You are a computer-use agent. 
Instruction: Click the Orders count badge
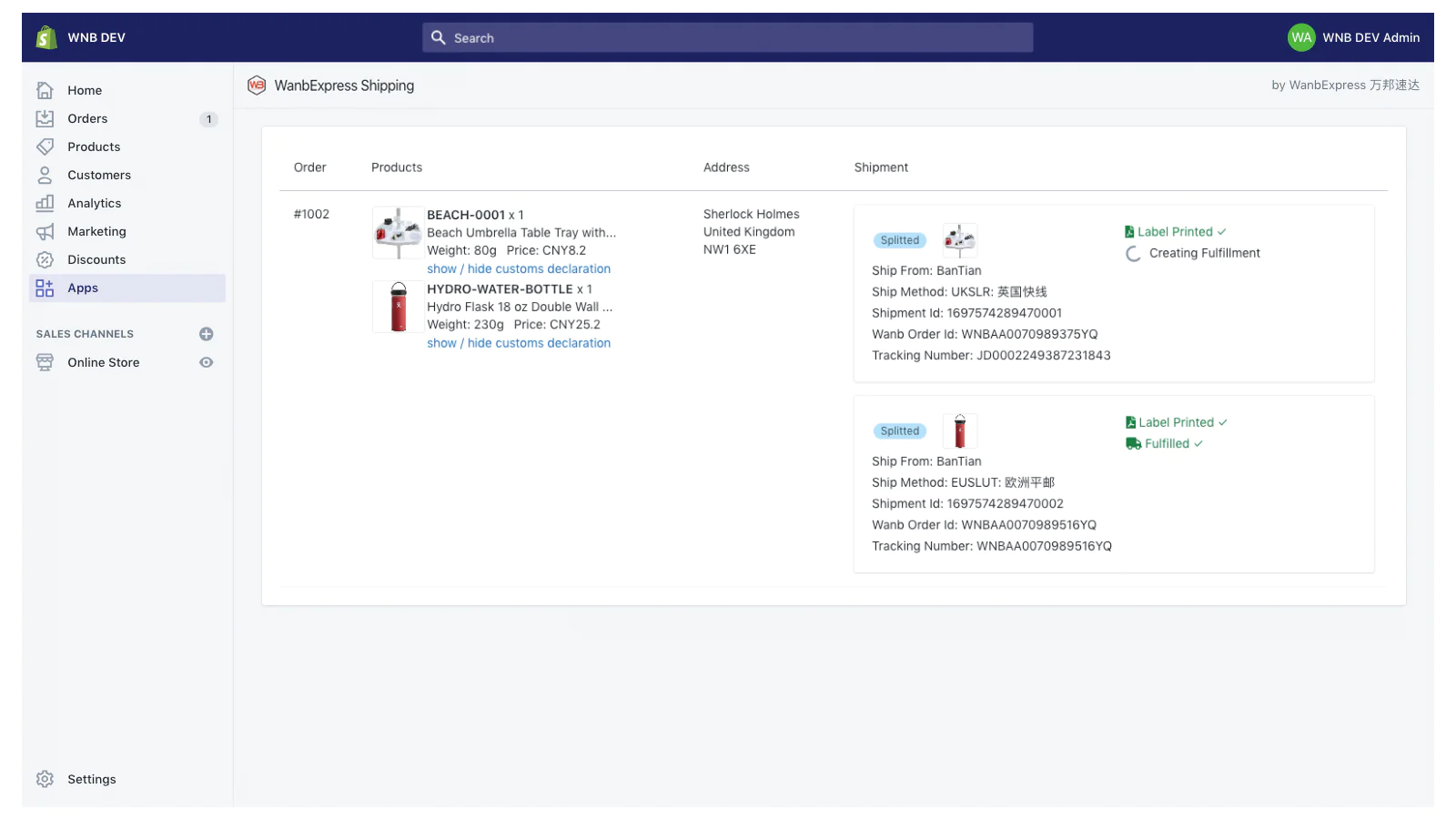[x=208, y=119]
